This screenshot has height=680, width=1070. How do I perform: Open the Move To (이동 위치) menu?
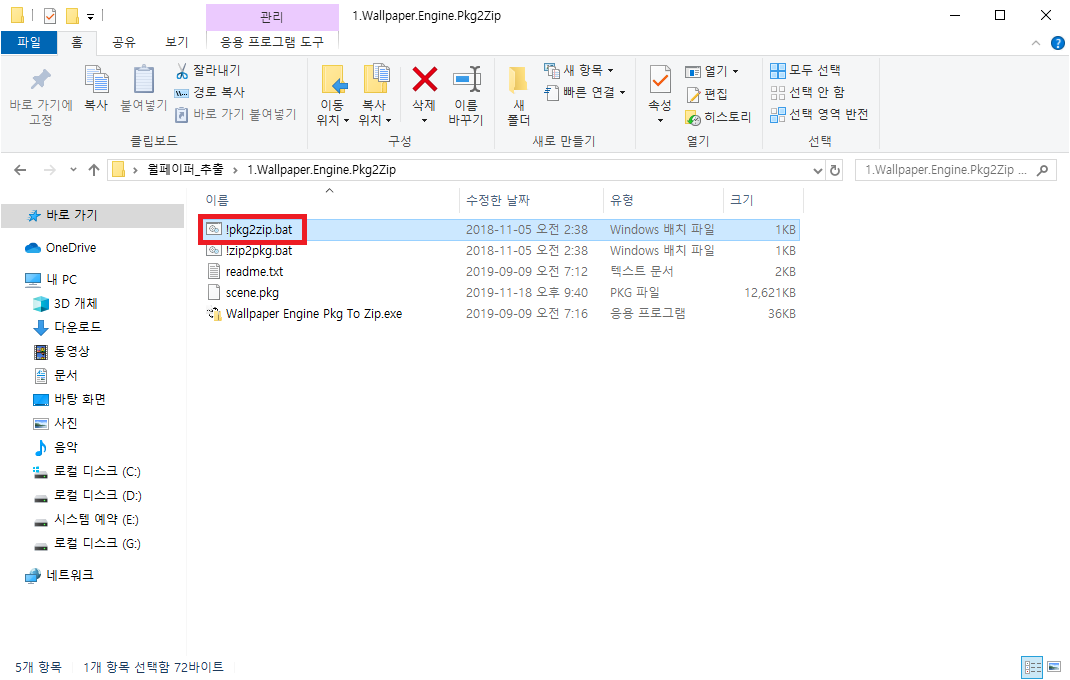(x=333, y=96)
